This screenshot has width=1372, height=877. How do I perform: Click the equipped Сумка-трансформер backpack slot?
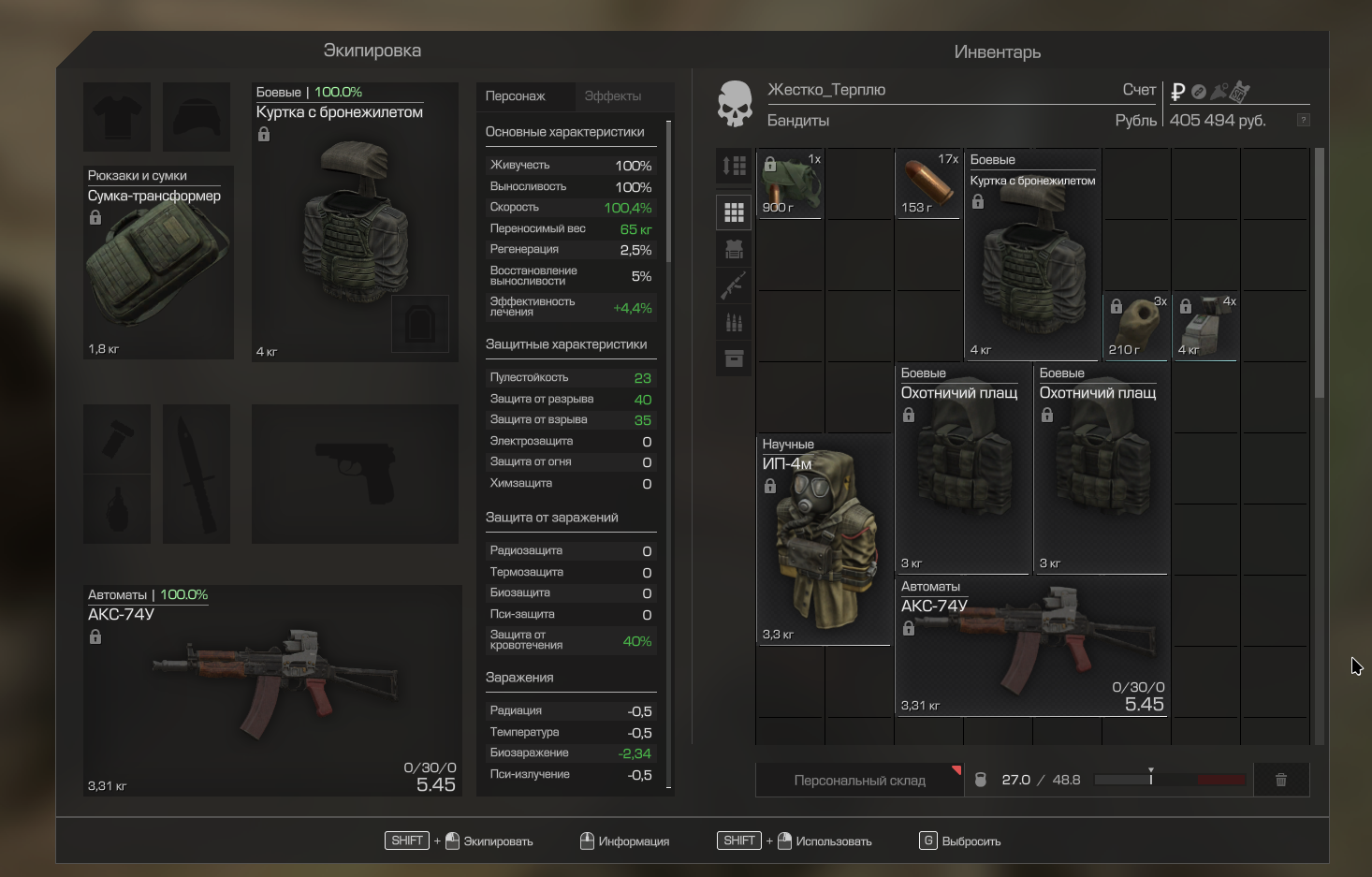(158, 264)
